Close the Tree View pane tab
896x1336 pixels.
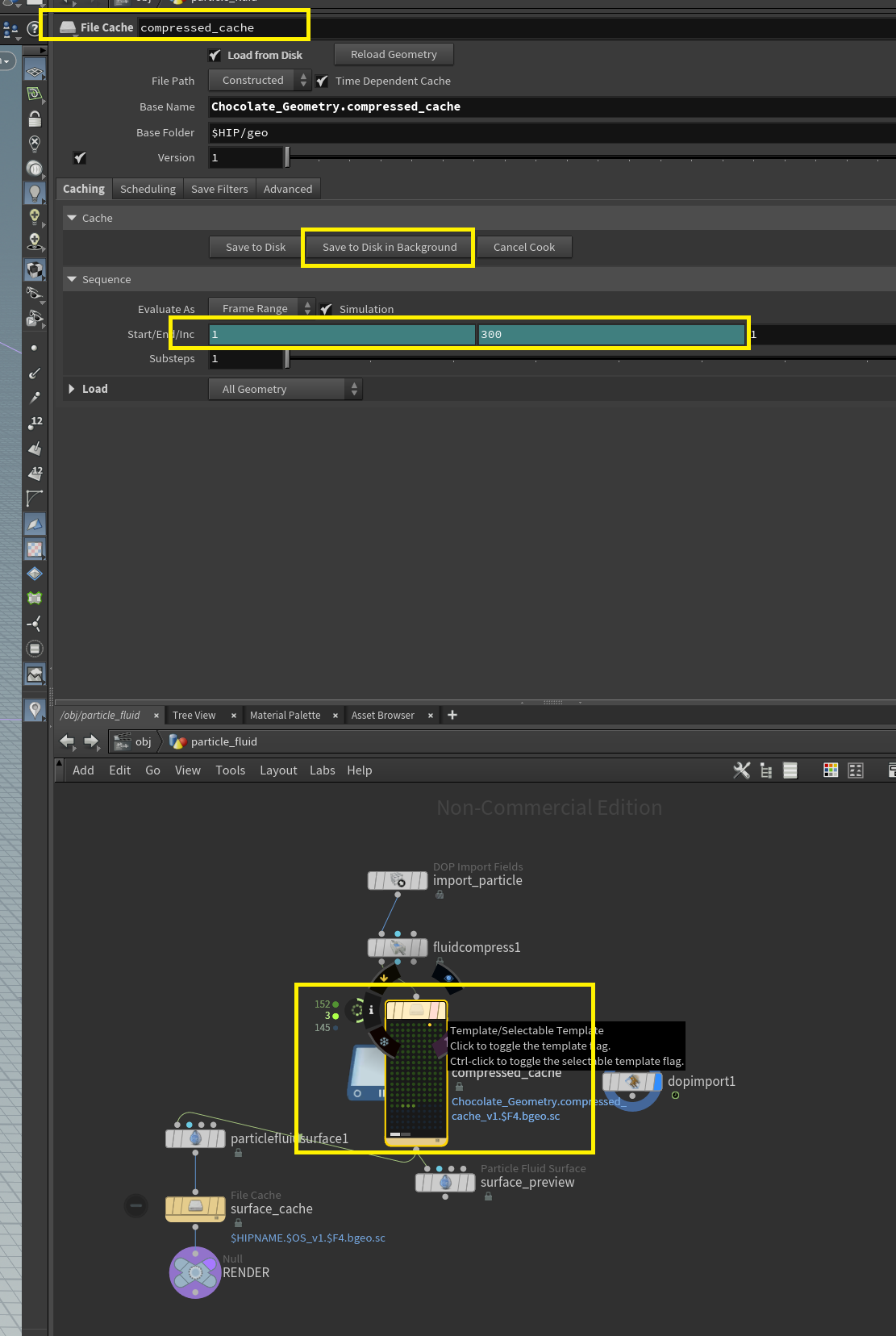click(234, 716)
